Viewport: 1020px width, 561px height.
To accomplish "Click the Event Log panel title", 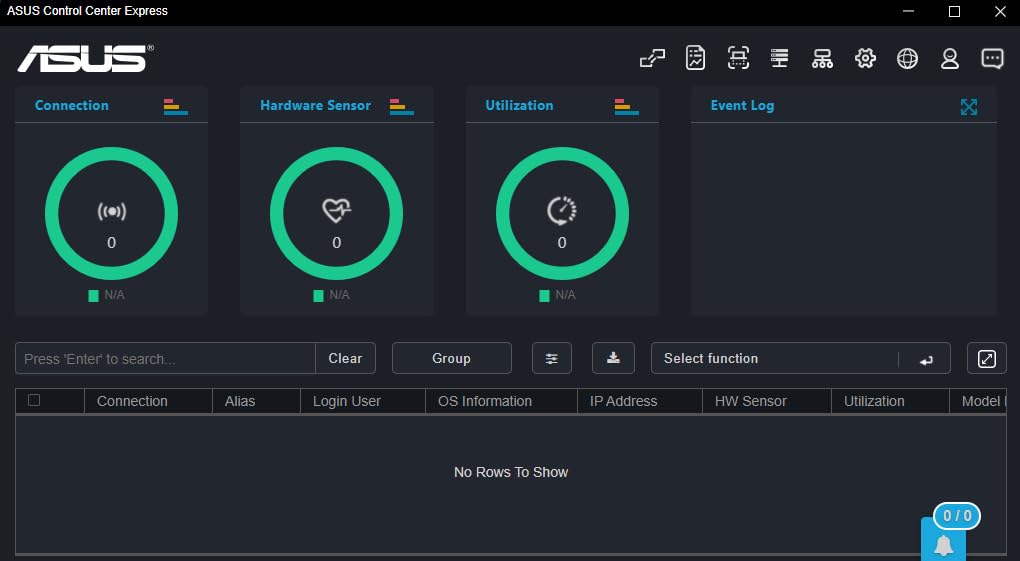I will 742,105.
